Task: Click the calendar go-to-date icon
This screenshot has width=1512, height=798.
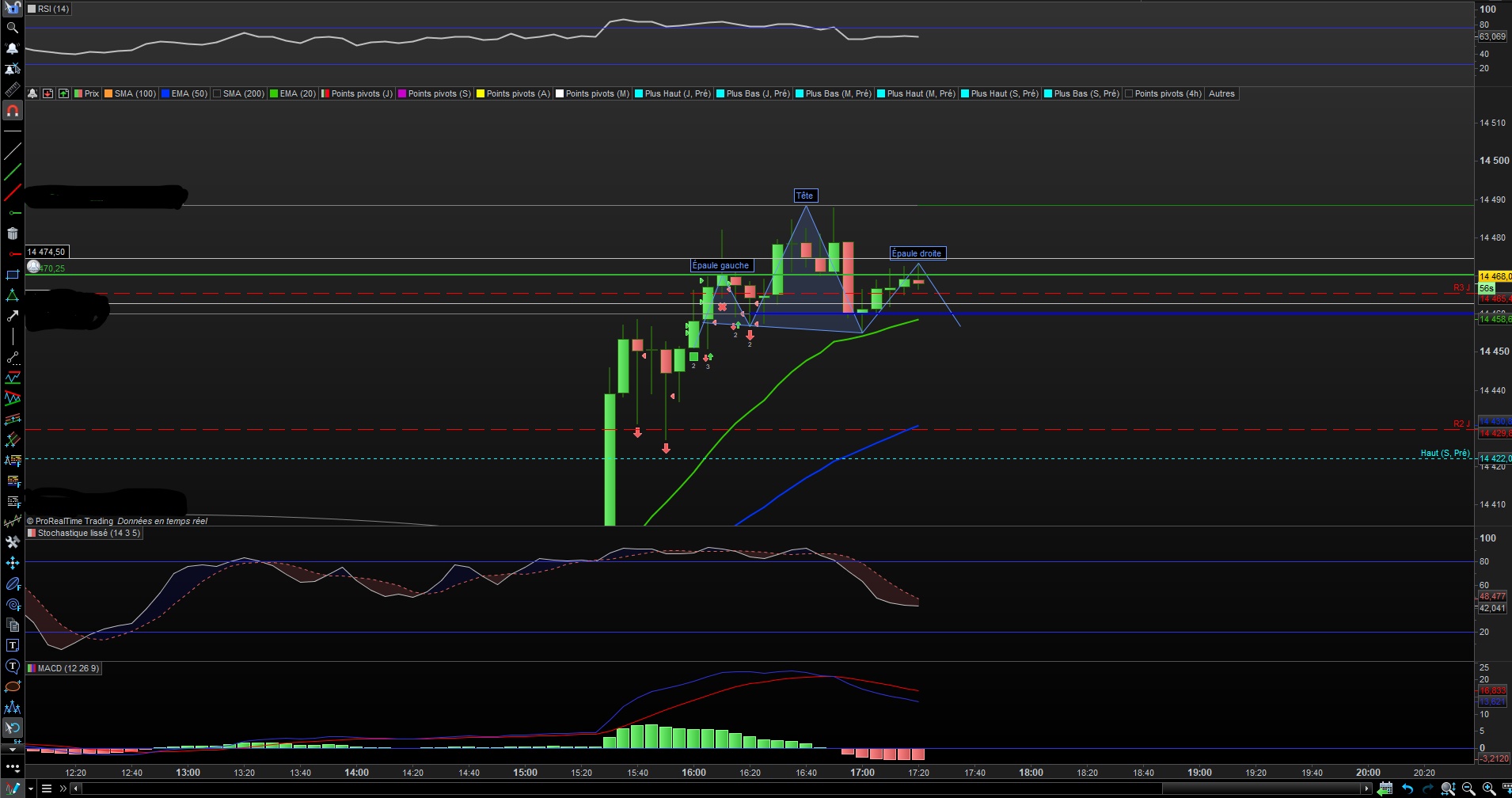Action: [x=1385, y=788]
